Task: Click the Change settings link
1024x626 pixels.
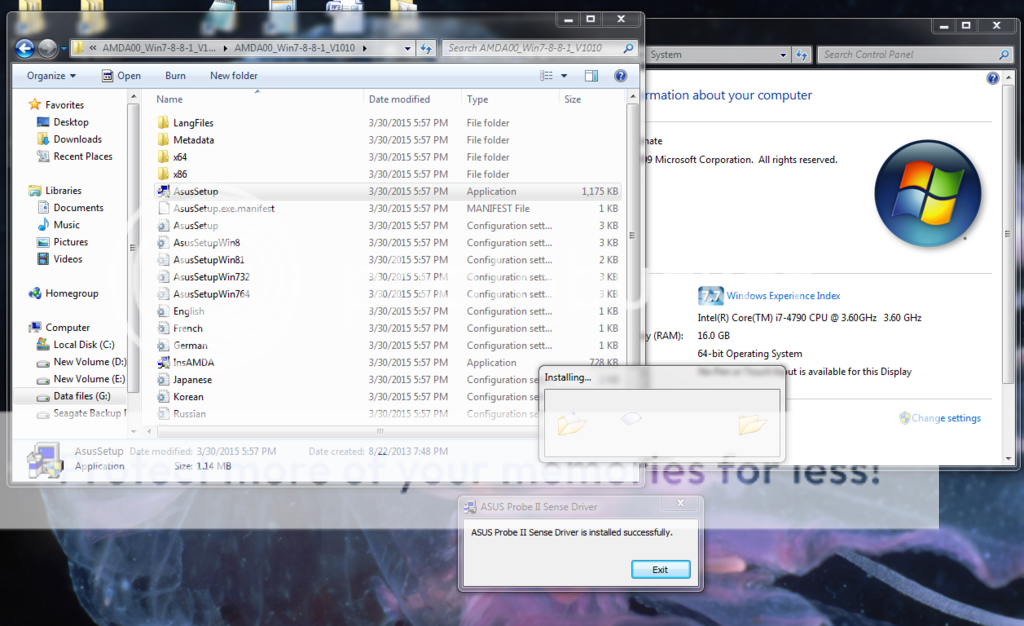Action: [946, 418]
